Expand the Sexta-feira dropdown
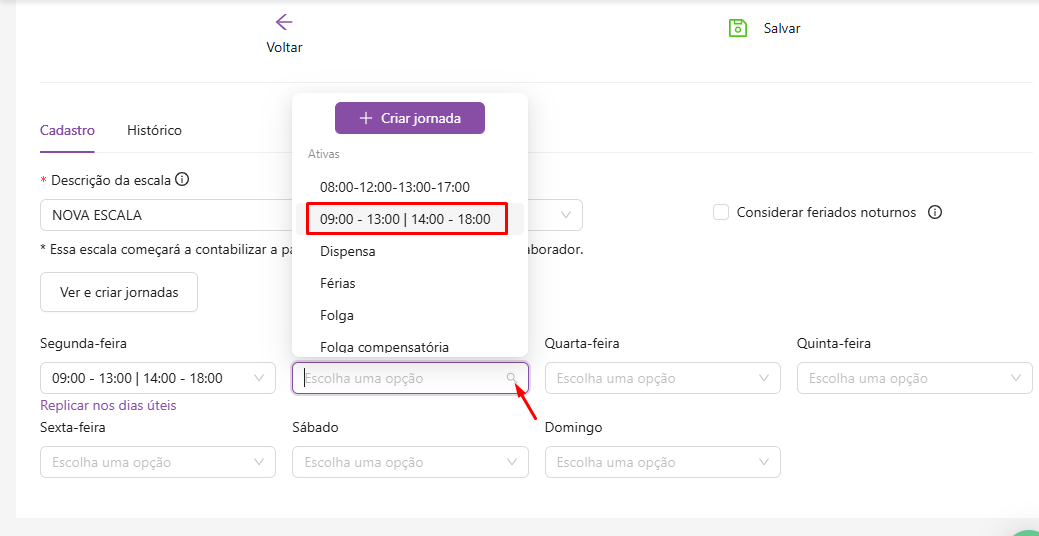 click(x=157, y=462)
